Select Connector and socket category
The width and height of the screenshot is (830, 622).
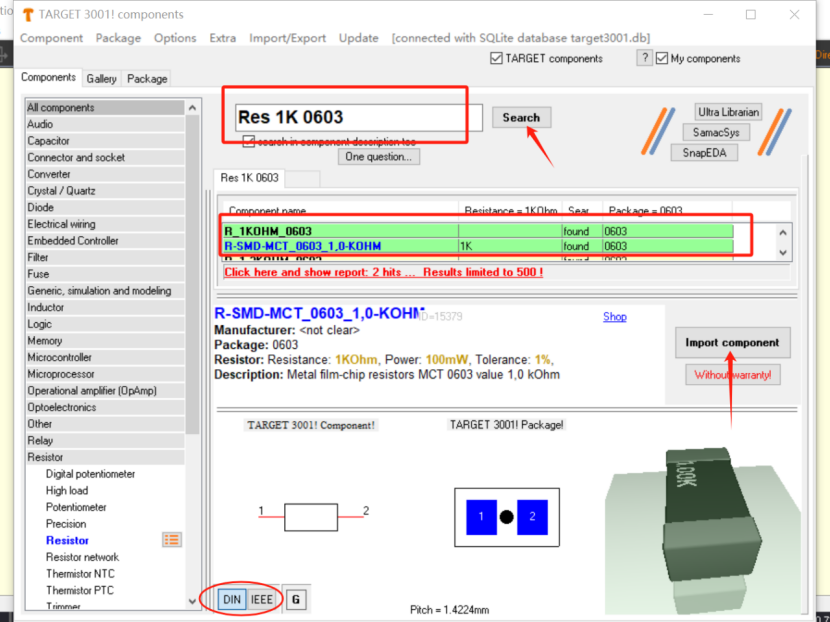(x=105, y=157)
